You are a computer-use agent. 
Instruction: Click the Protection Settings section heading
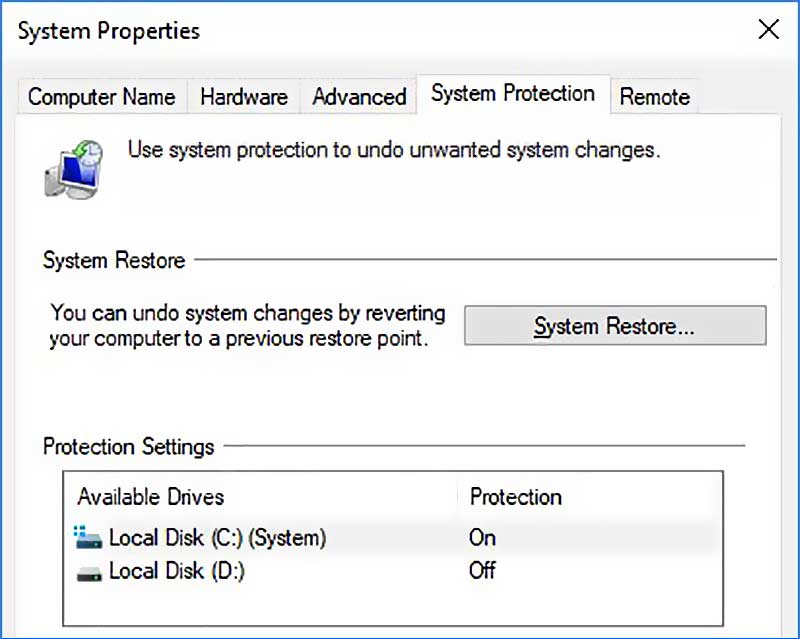pos(129,446)
